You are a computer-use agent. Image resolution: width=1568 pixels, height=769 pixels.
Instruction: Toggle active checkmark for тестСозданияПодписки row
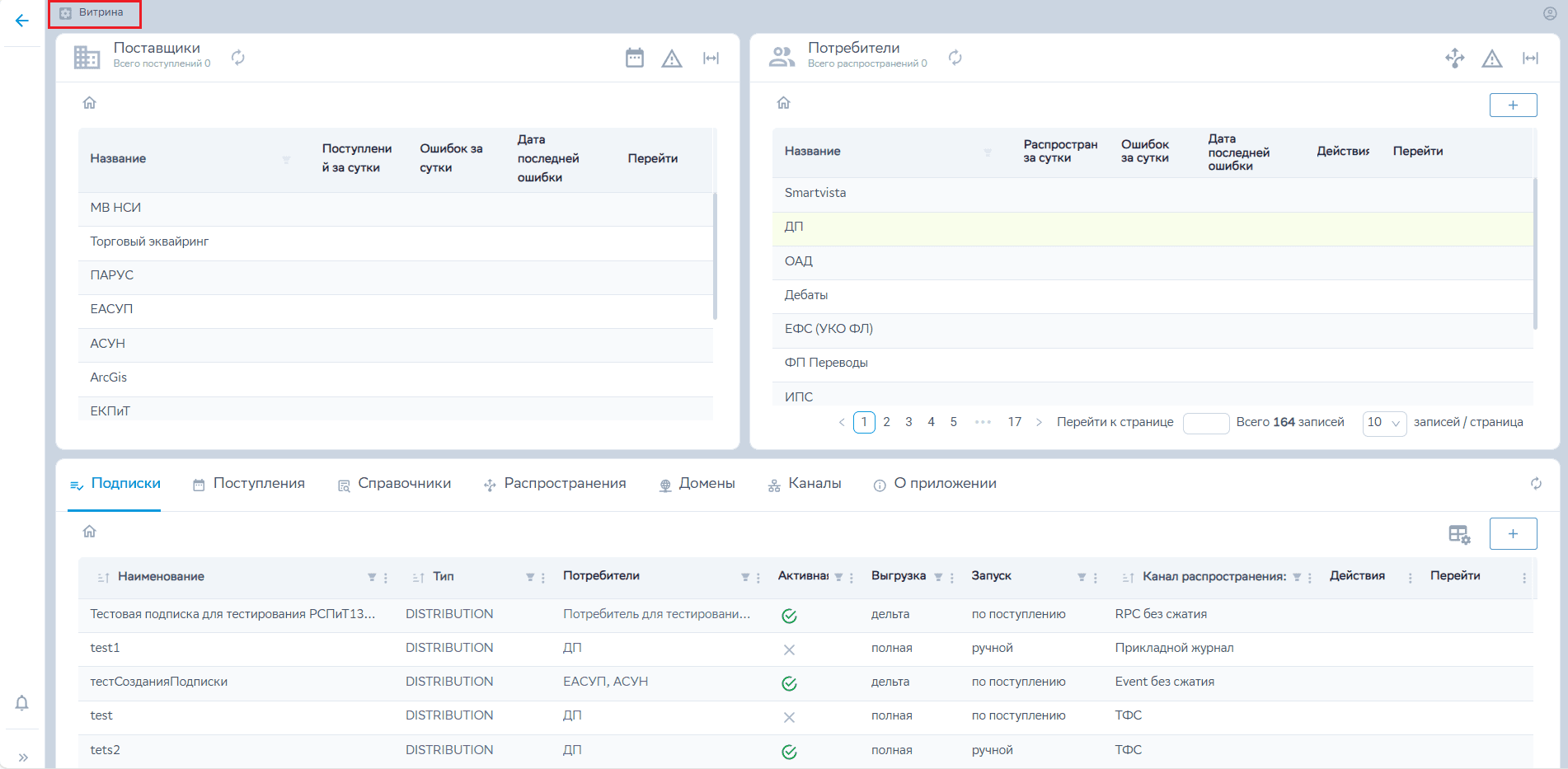point(789,683)
